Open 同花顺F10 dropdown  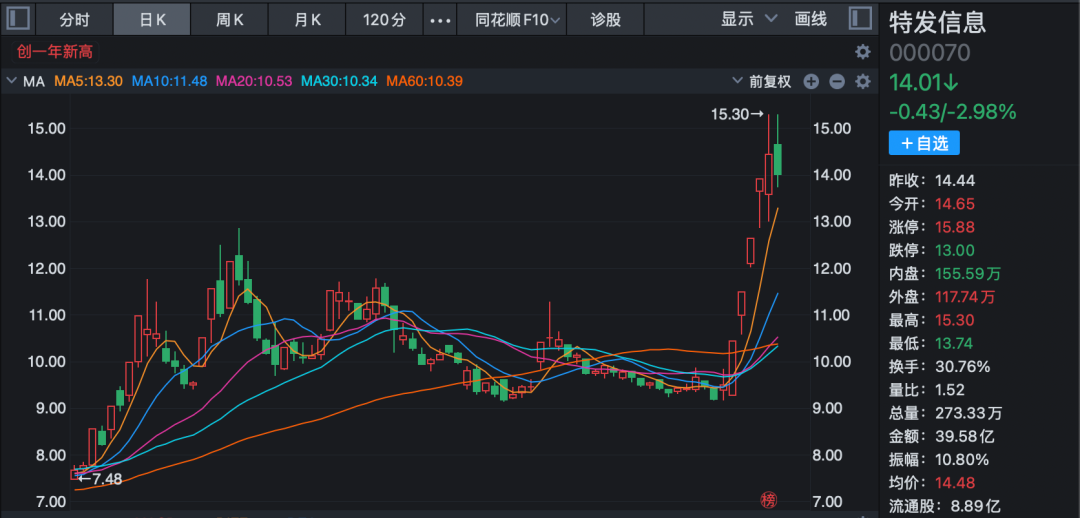tap(517, 20)
